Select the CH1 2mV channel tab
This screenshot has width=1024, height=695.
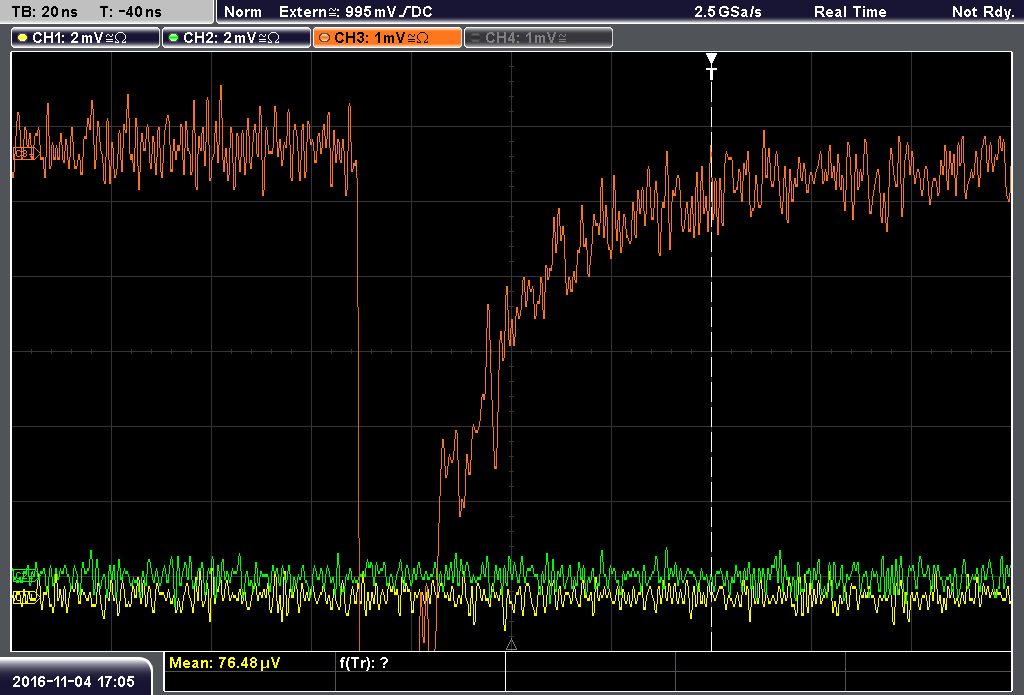click(x=86, y=38)
